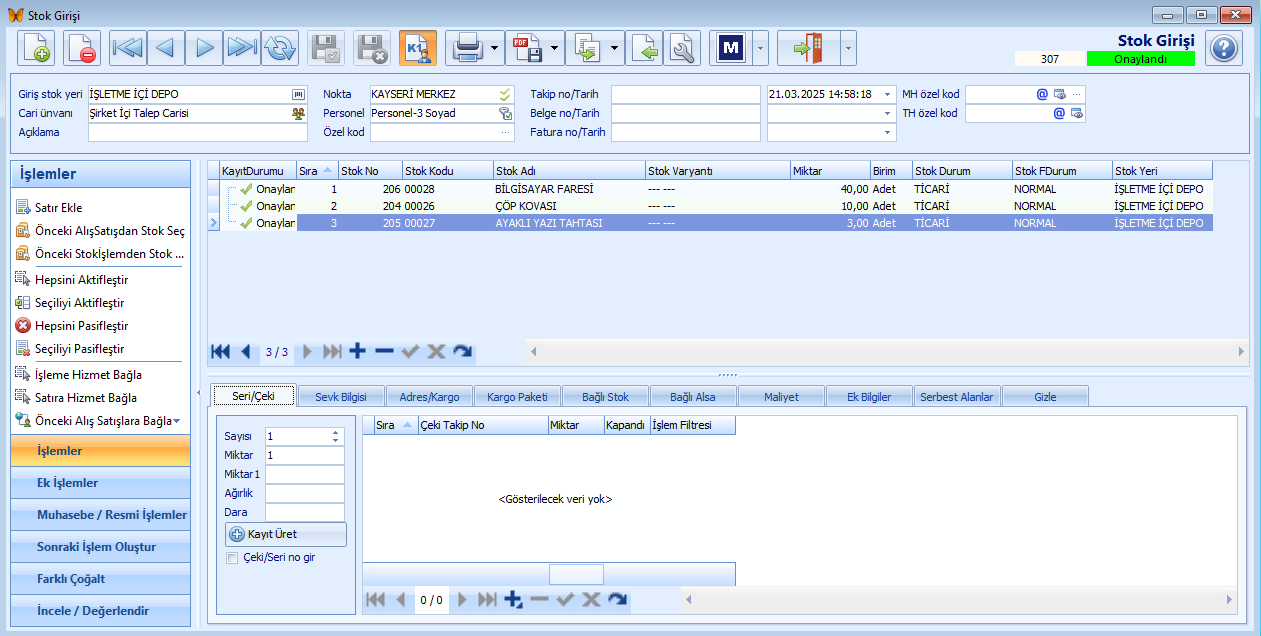Open the dropdown arrow beside M button
The height and width of the screenshot is (636, 1261).
[x=761, y=48]
